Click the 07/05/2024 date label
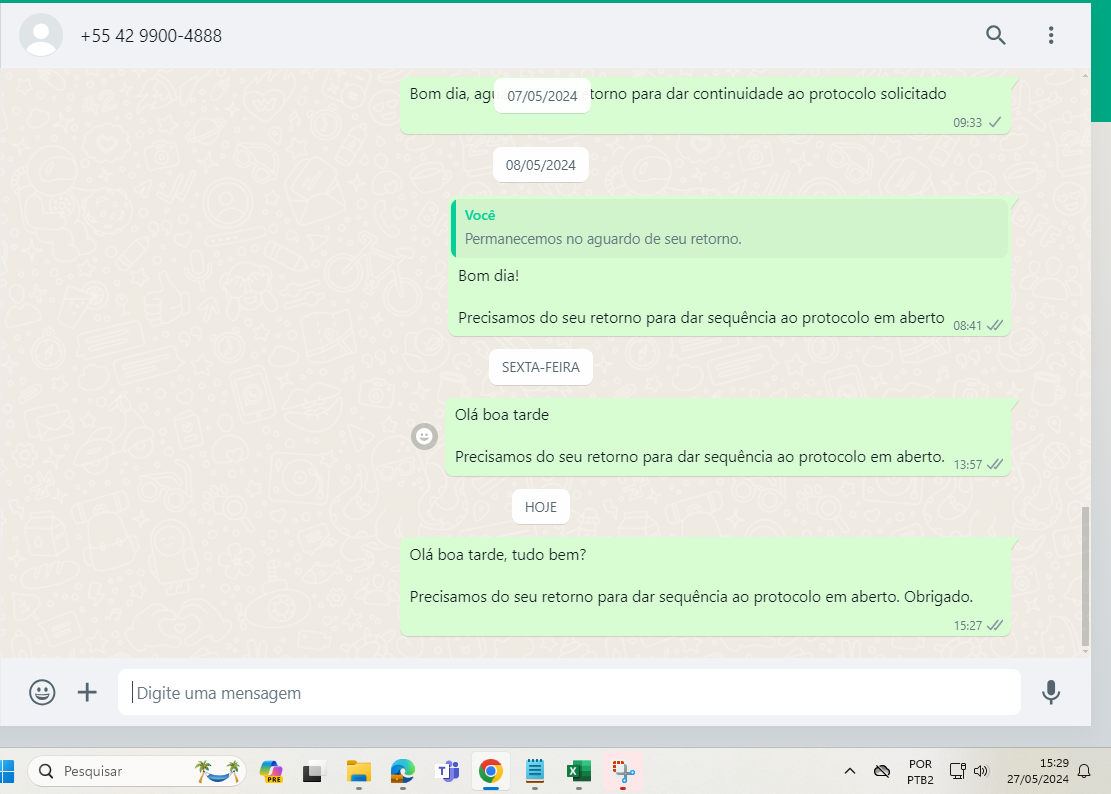1111x794 pixels. pos(542,96)
